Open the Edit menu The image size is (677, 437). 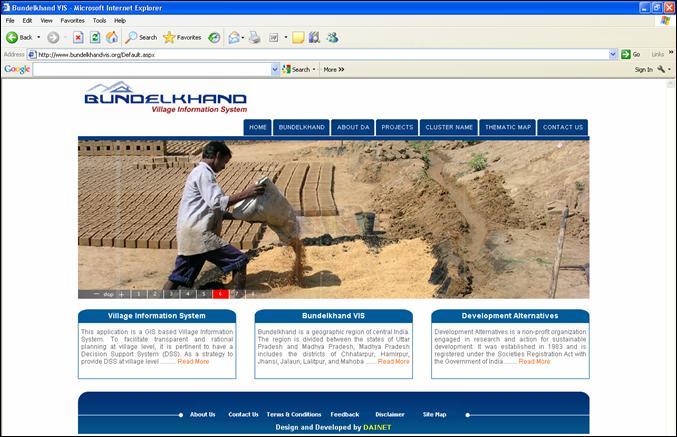(x=27, y=20)
